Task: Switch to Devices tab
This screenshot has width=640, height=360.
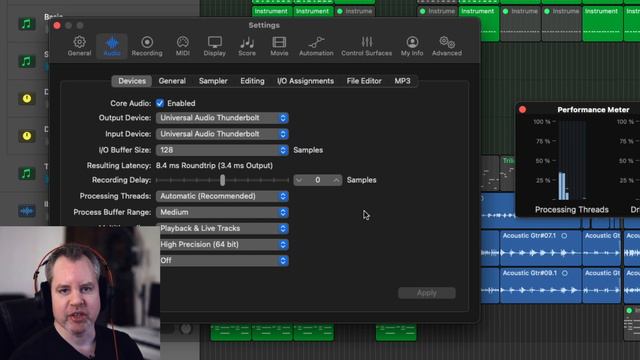Action: 132,81
